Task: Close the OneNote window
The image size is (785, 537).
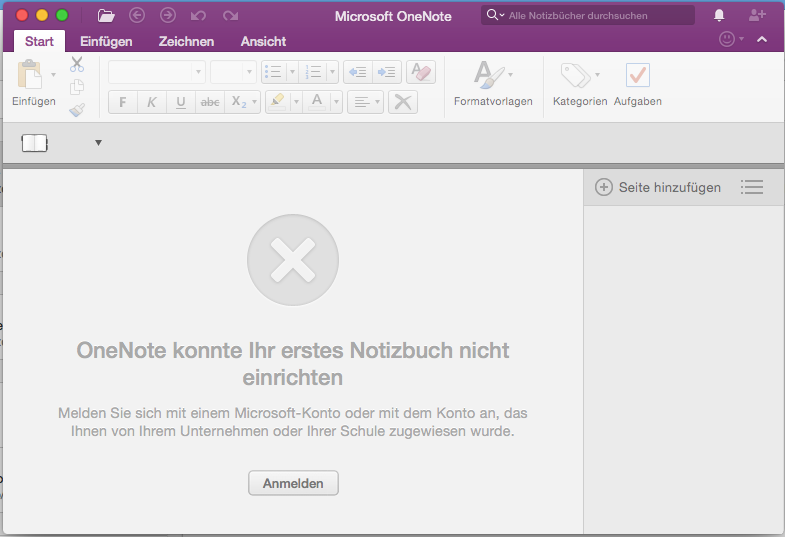Action: pos(22,16)
